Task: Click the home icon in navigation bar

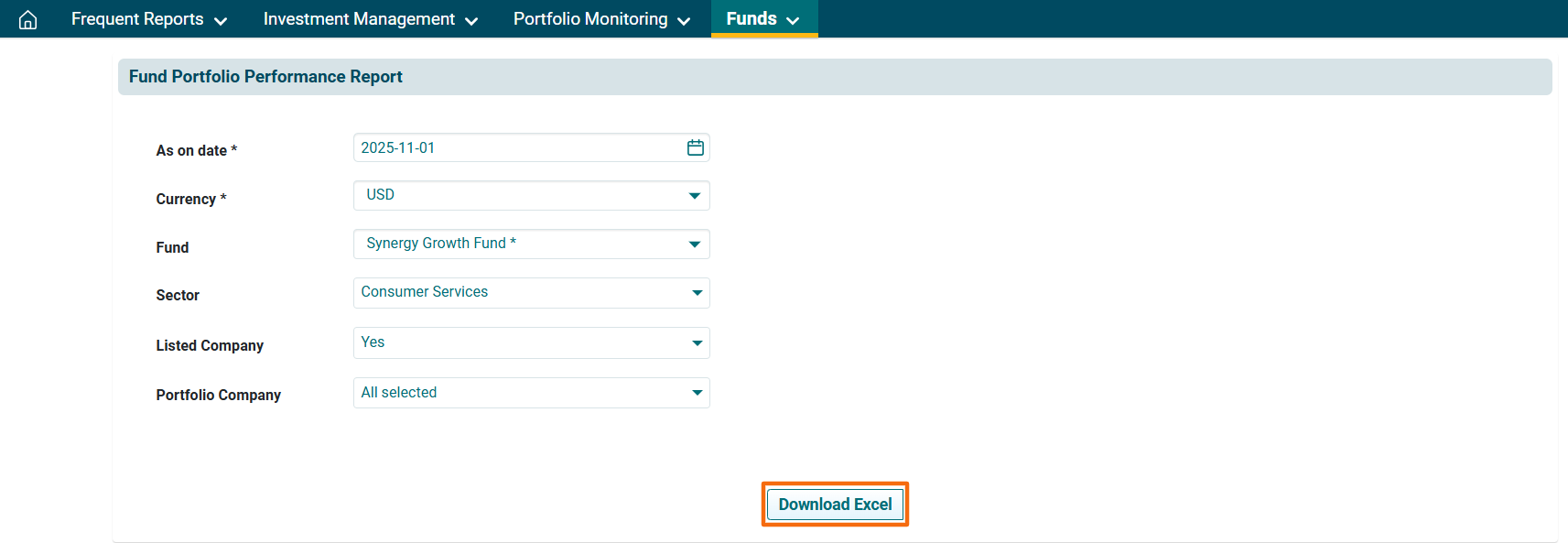Action: click(x=28, y=19)
